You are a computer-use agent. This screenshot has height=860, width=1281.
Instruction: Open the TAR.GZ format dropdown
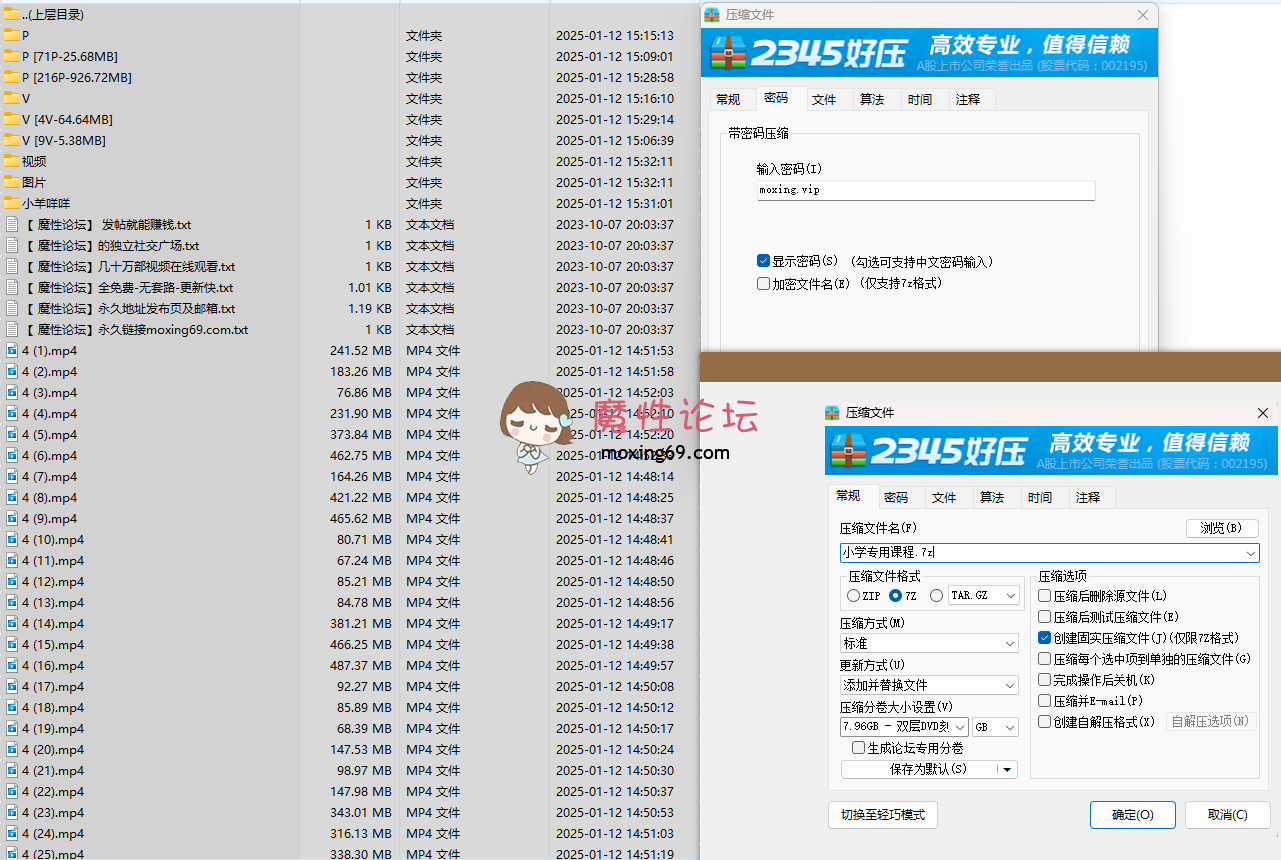tap(983, 596)
